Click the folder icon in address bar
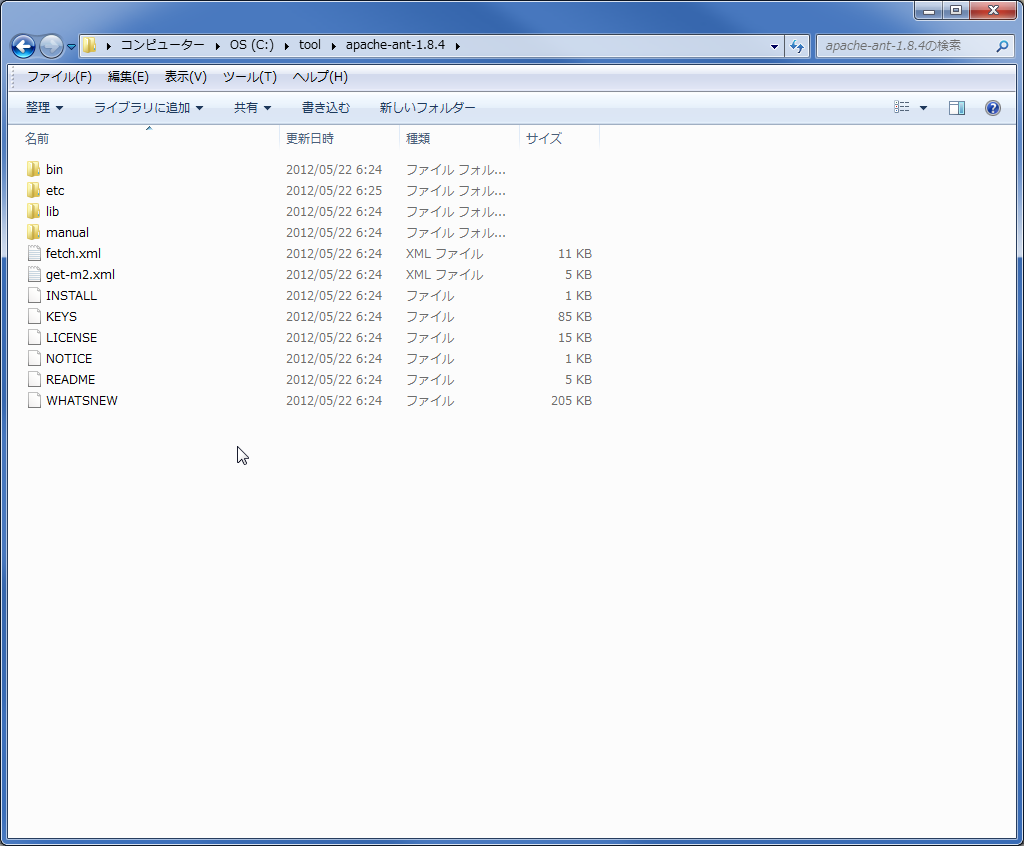1024x846 pixels. (x=89, y=45)
